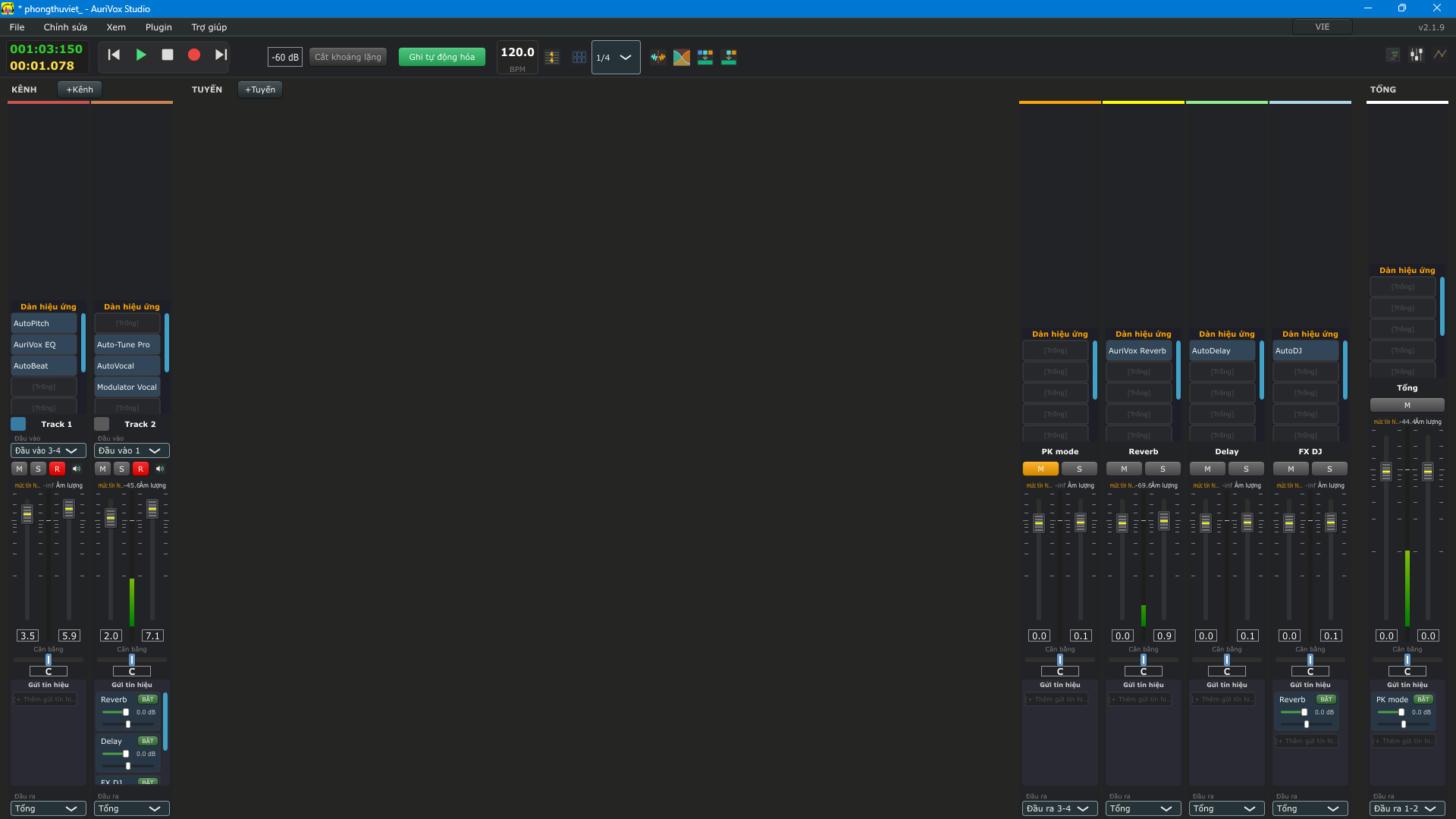
Task: Click the blue color square of Track 1
Action: pyautogui.click(x=18, y=424)
